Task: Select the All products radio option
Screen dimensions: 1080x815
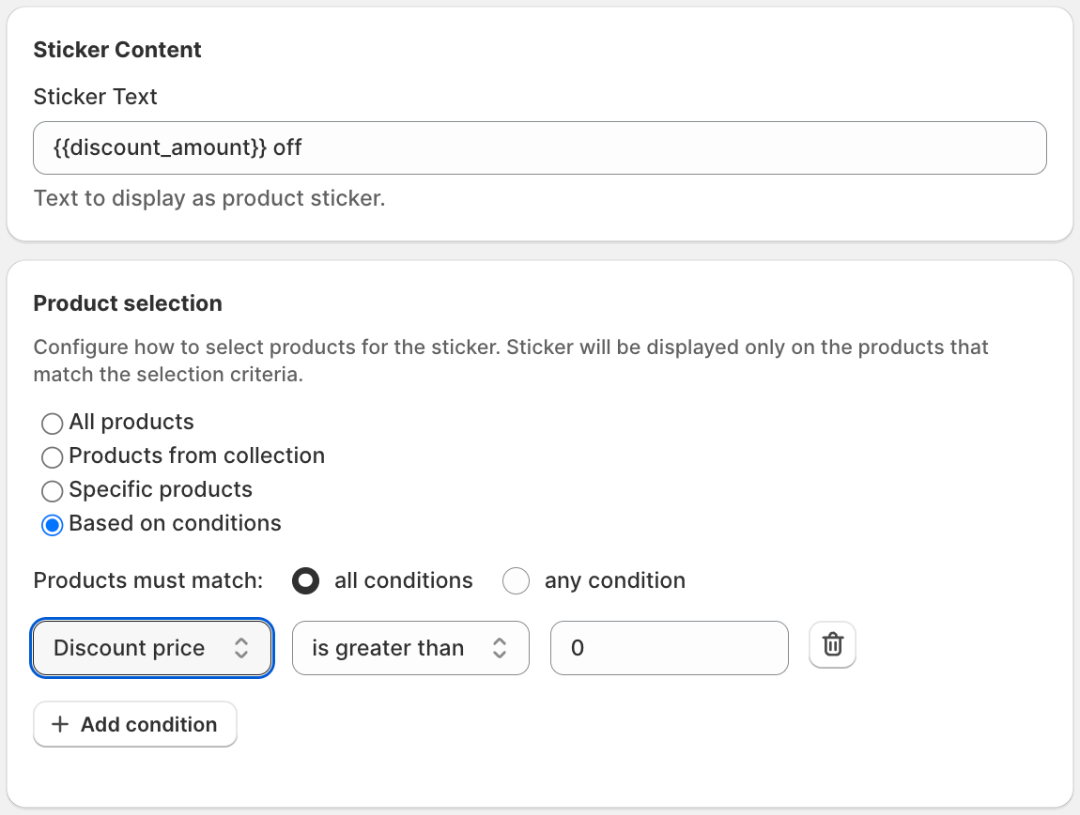Action: click(52, 423)
